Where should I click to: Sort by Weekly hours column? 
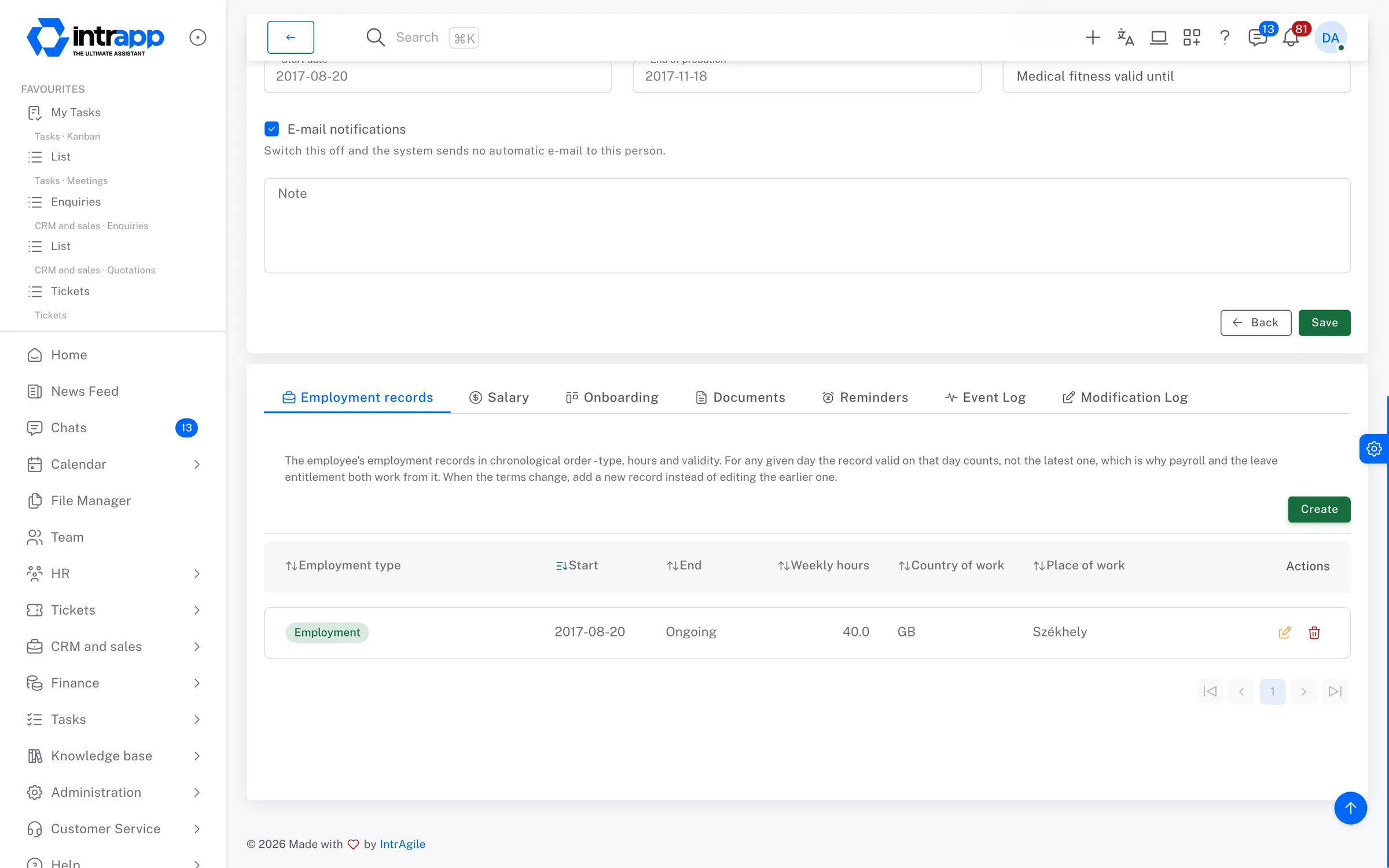point(823,565)
